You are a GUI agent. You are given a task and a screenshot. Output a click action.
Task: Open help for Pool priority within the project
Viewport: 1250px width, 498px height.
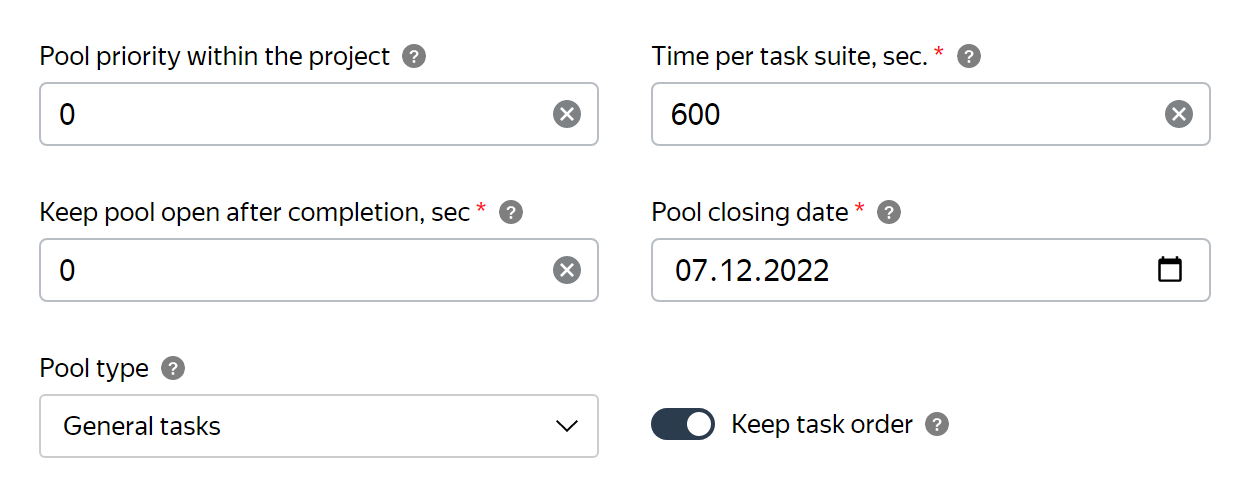pos(414,57)
